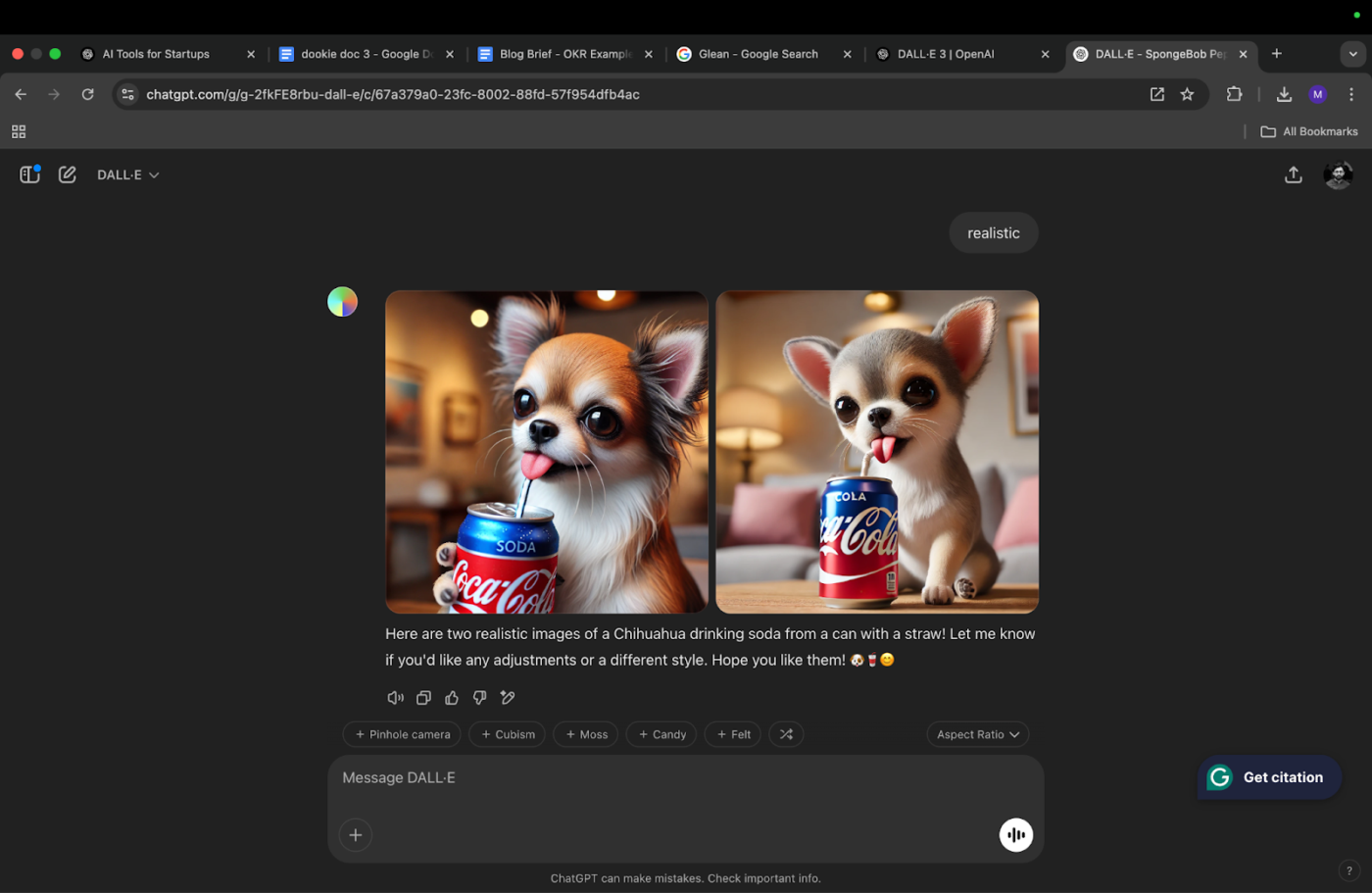1372x893 pixels.
Task: Start voice mode with the waveform button
Action: 1015,835
